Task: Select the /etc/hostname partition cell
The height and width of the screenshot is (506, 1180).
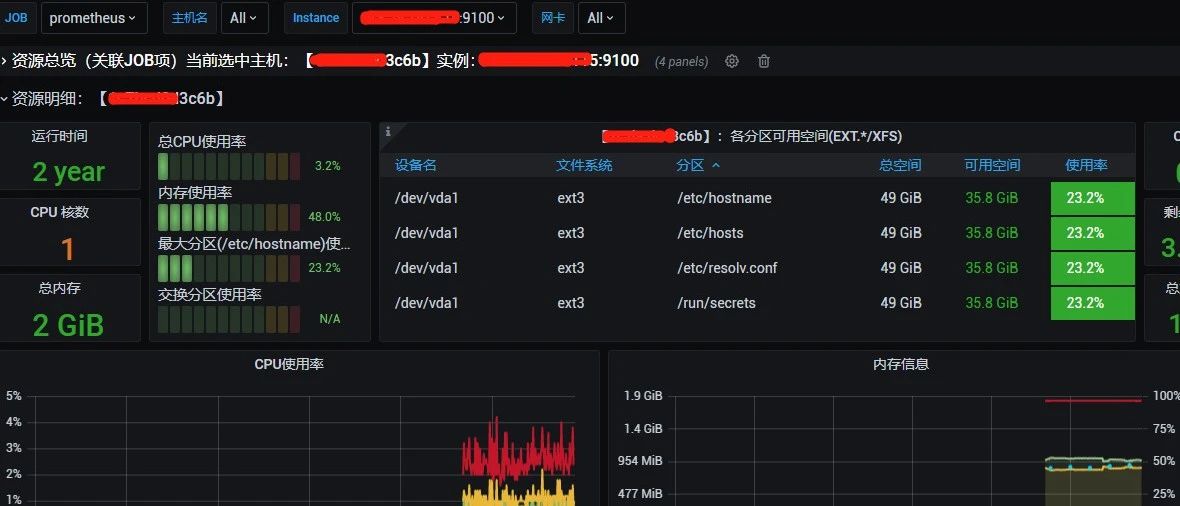Action: (724, 198)
